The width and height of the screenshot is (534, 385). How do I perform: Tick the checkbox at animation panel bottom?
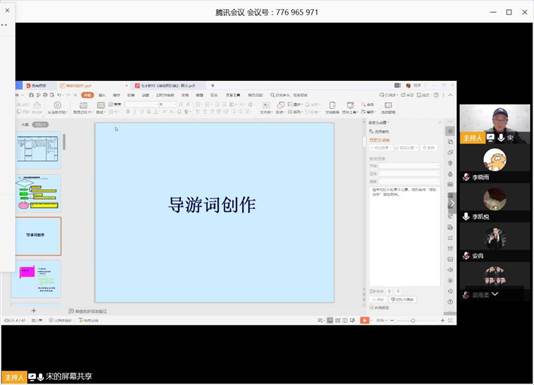click(371, 308)
